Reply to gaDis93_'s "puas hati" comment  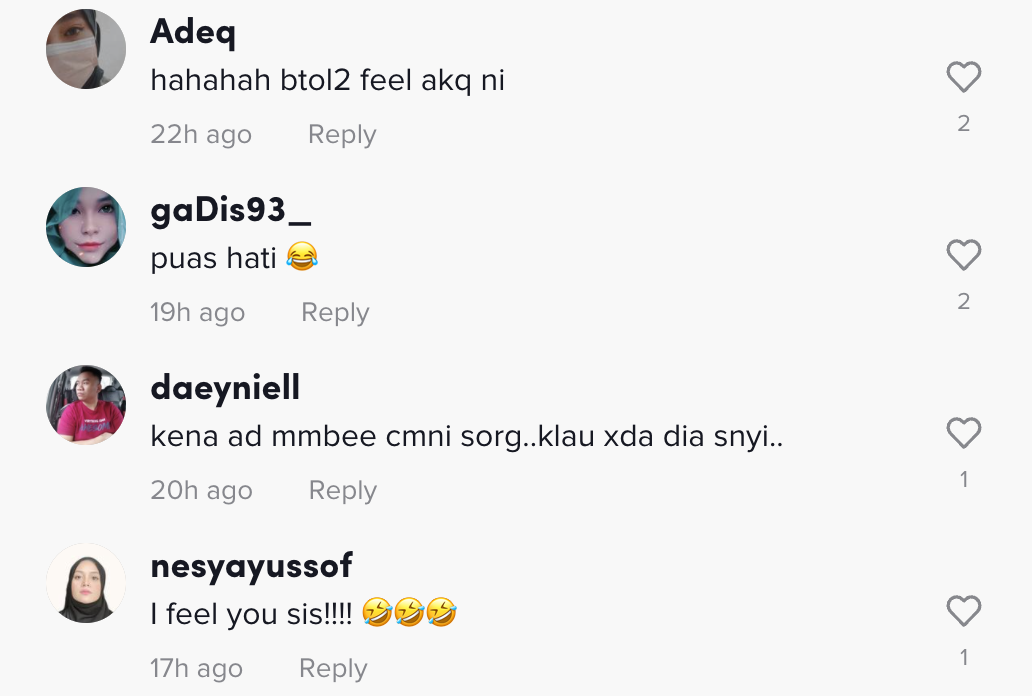coord(335,313)
